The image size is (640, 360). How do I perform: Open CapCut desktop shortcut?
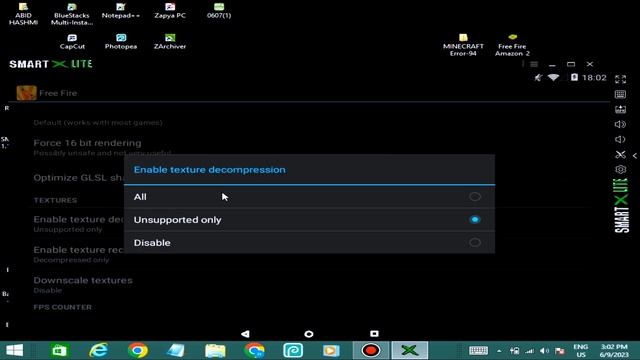(72, 42)
